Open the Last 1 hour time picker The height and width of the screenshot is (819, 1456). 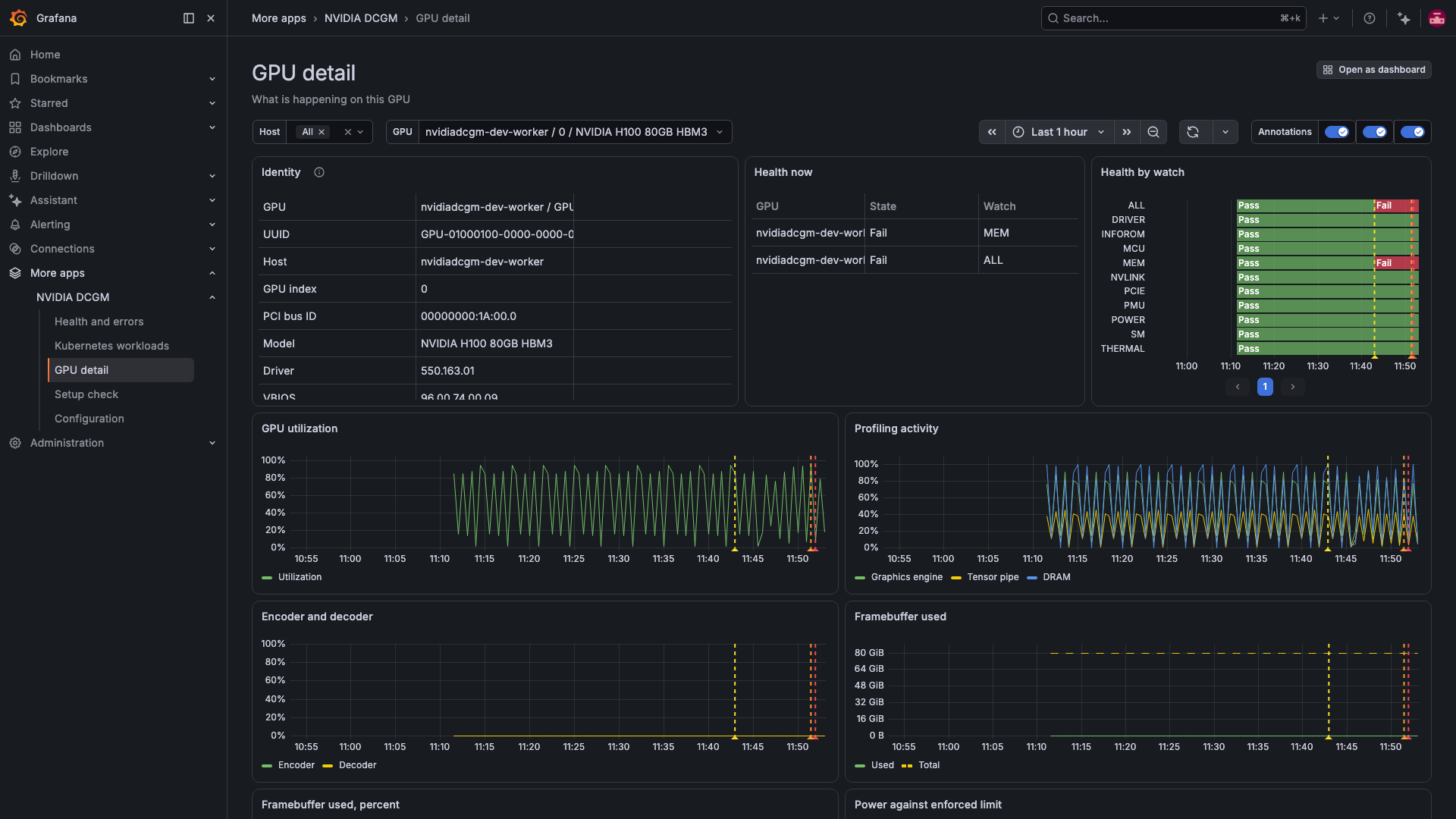1059,132
